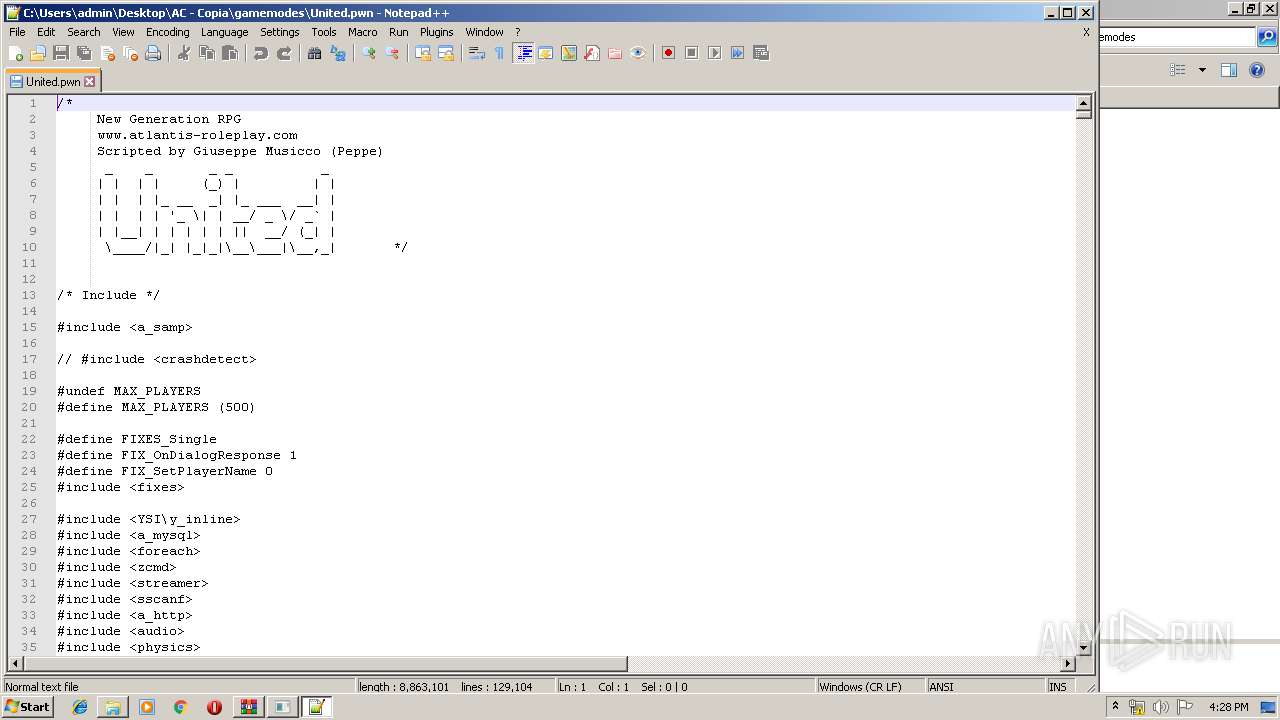Open a file via toolbar Open icon
The image size is (1280, 720).
coord(38,53)
